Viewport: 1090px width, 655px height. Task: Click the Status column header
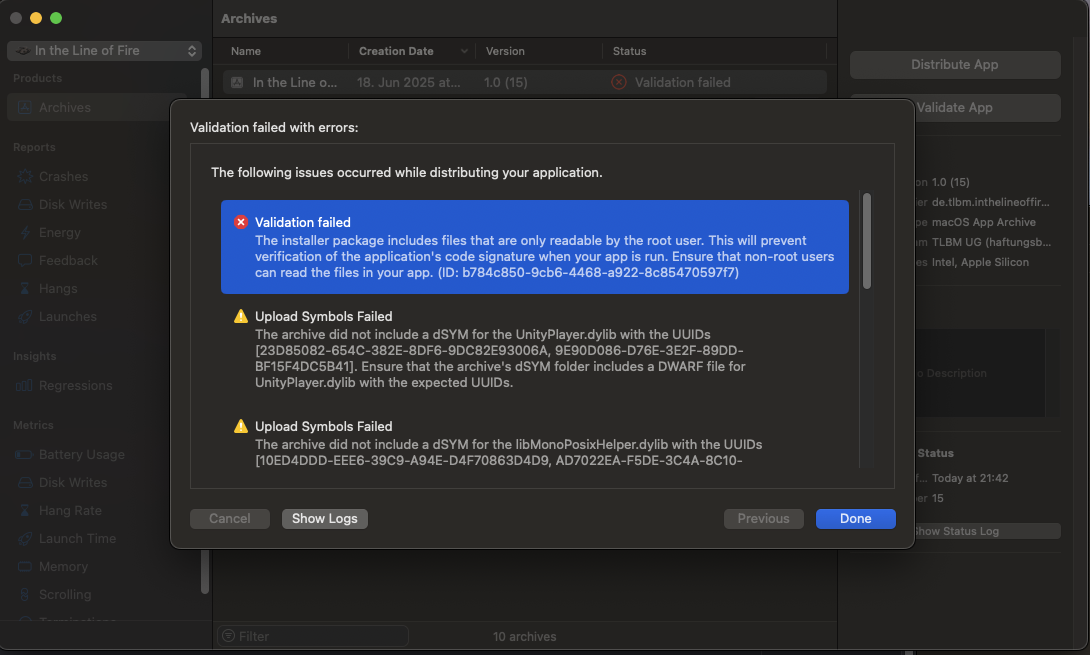pos(630,51)
